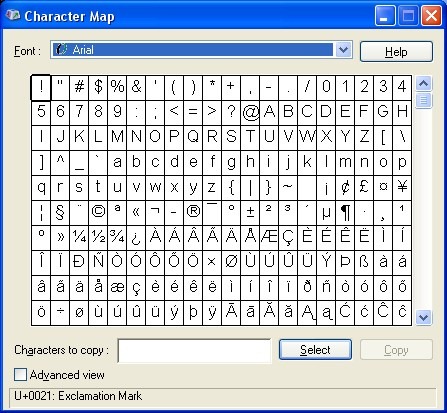Click the Arial font combo box
Screen dimensions: 447x413
pyautogui.click(x=201, y=50)
